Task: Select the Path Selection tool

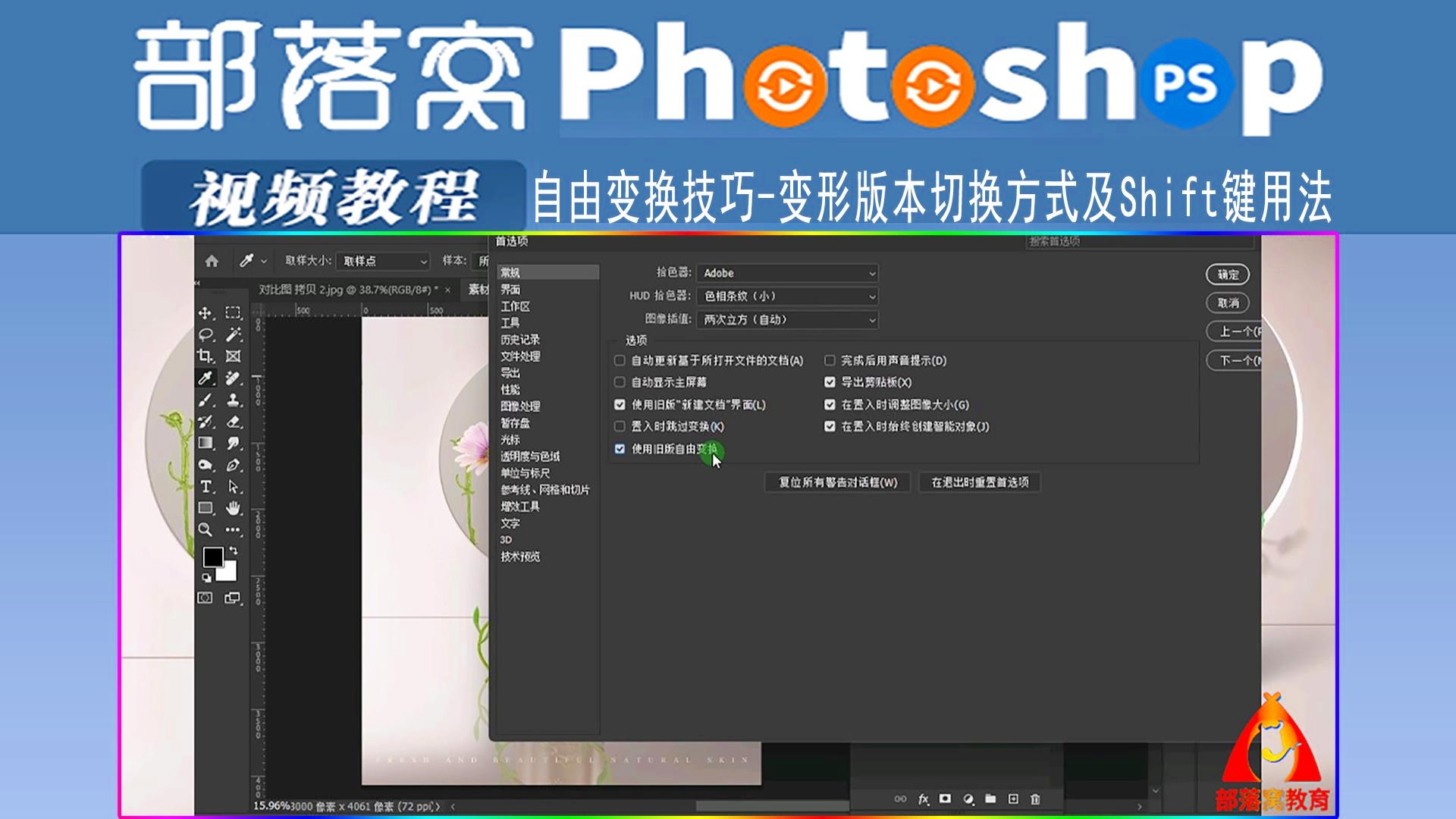Action: [x=233, y=487]
